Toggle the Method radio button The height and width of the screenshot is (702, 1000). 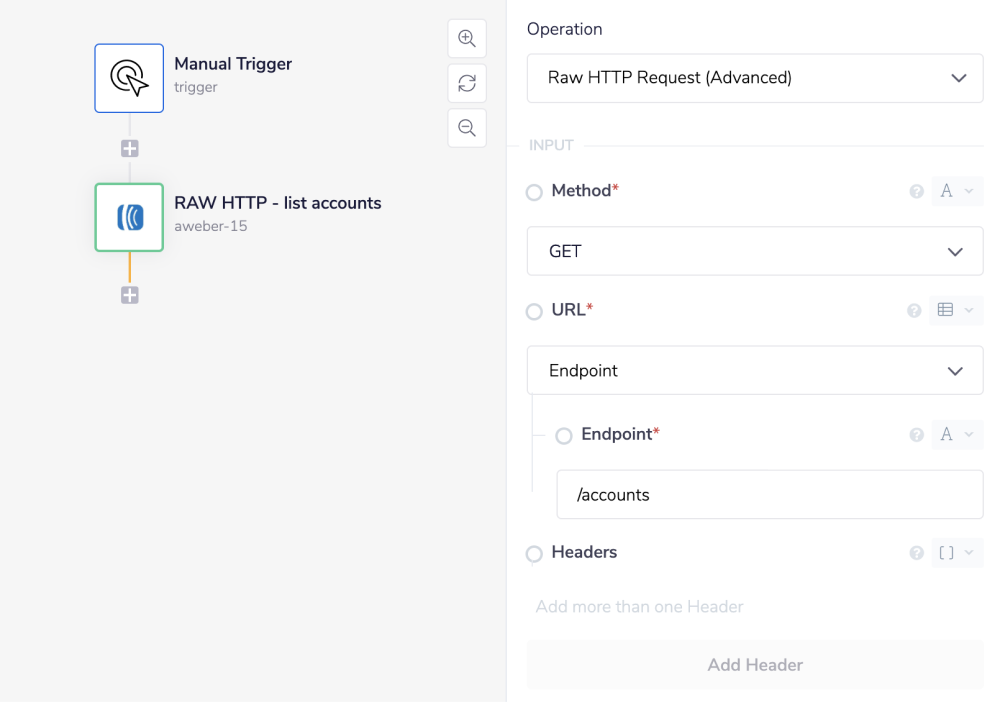point(535,192)
